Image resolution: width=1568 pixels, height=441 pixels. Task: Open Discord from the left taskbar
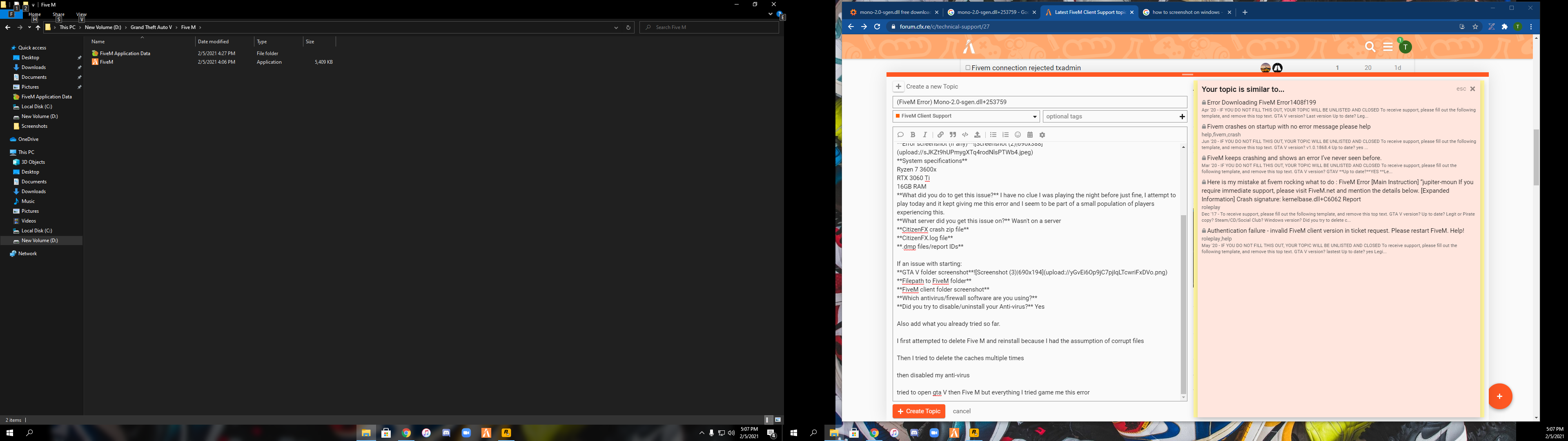pyautogui.click(x=446, y=433)
